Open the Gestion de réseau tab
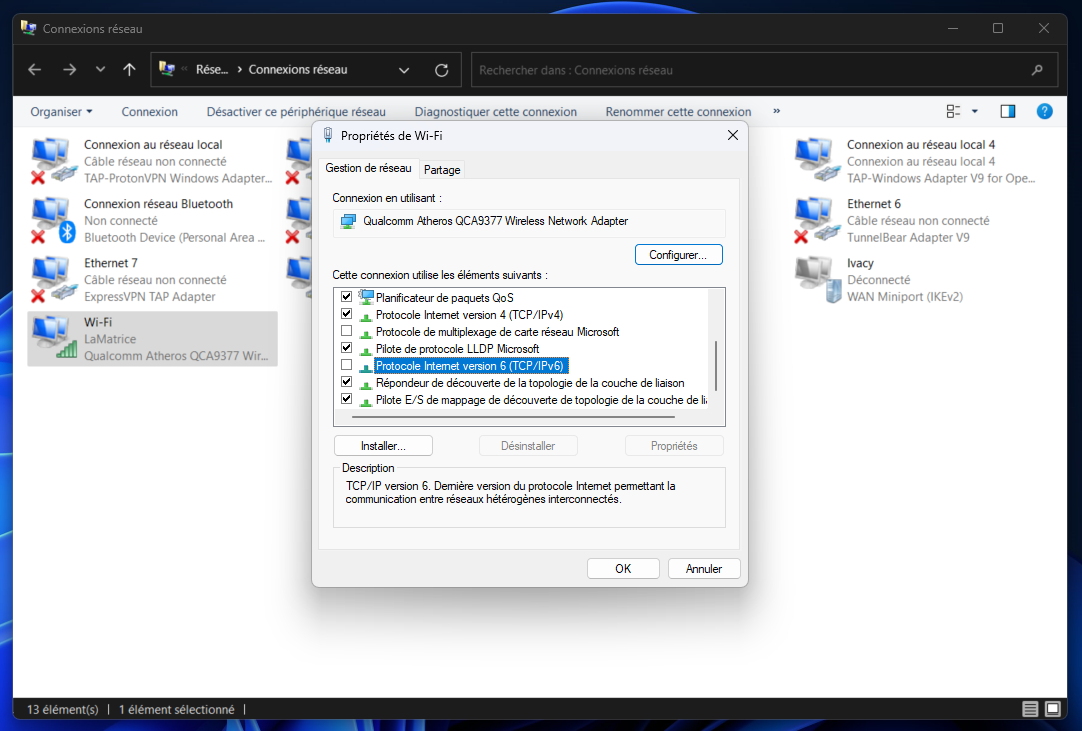This screenshot has width=1082, height=731. [368, 168]
